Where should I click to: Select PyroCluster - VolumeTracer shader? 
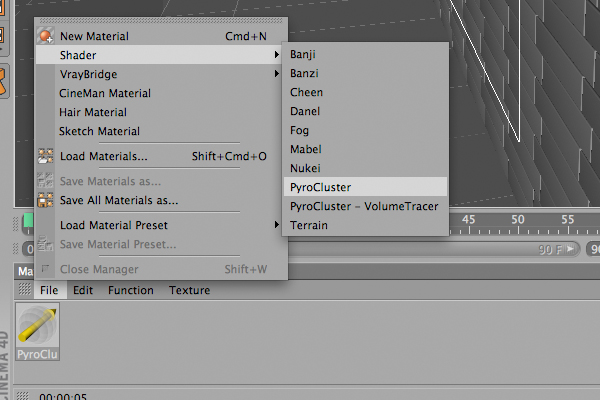coord(365,206)
